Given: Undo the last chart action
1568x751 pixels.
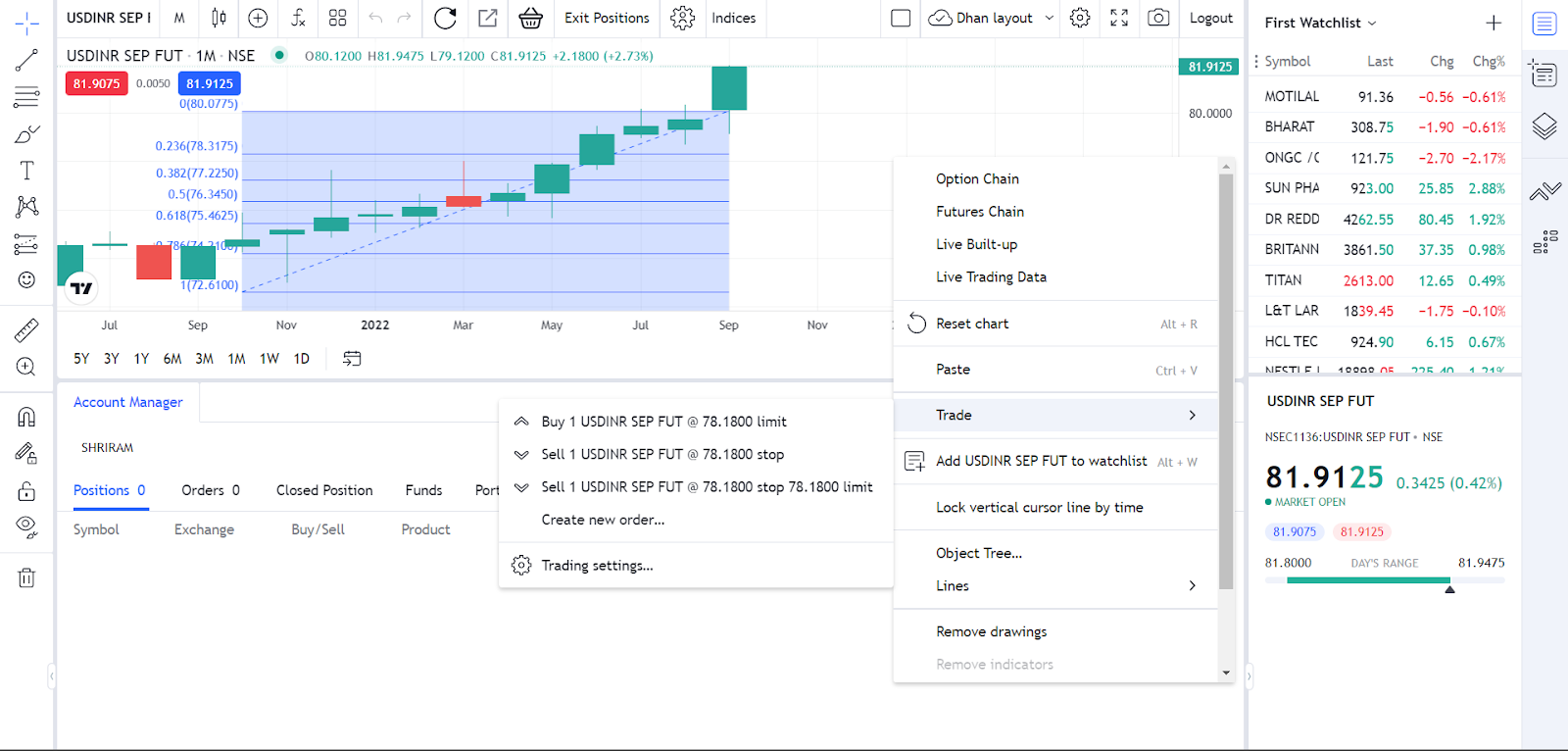Looking at the screenshot, I should coord(375,18).
